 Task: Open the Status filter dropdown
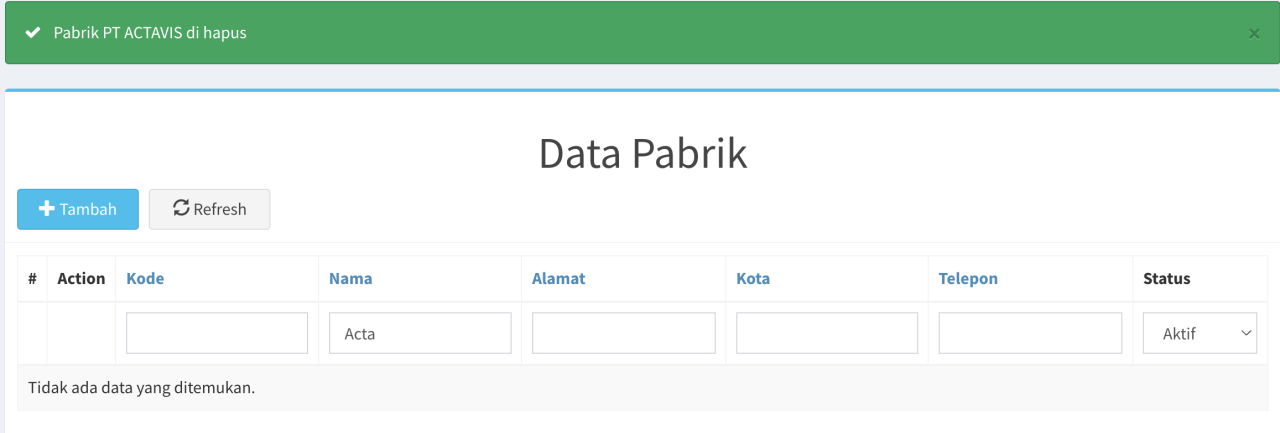pos(1200,334)
